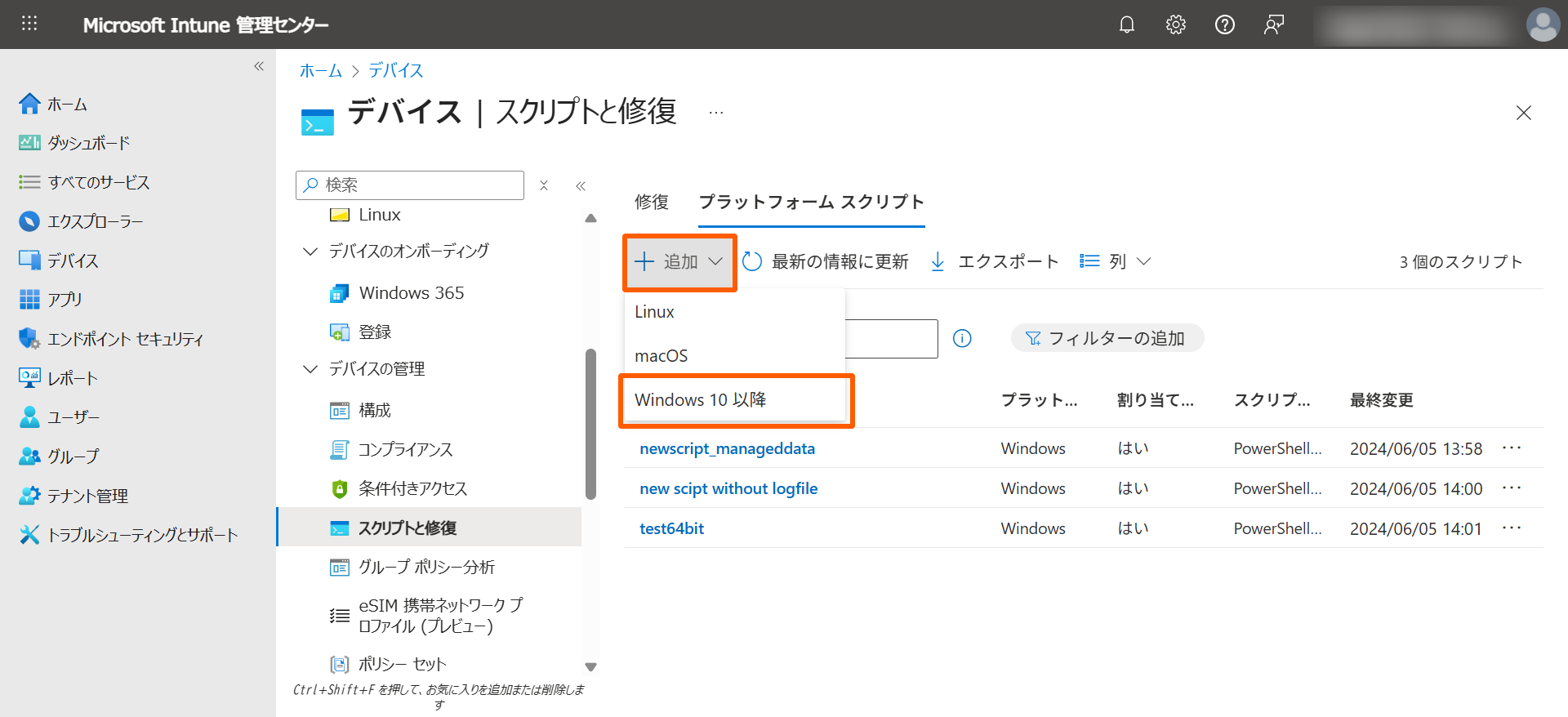Select Windows 10 以降 from the menu
Screen dimensions: 1568x717
(701, 400)
